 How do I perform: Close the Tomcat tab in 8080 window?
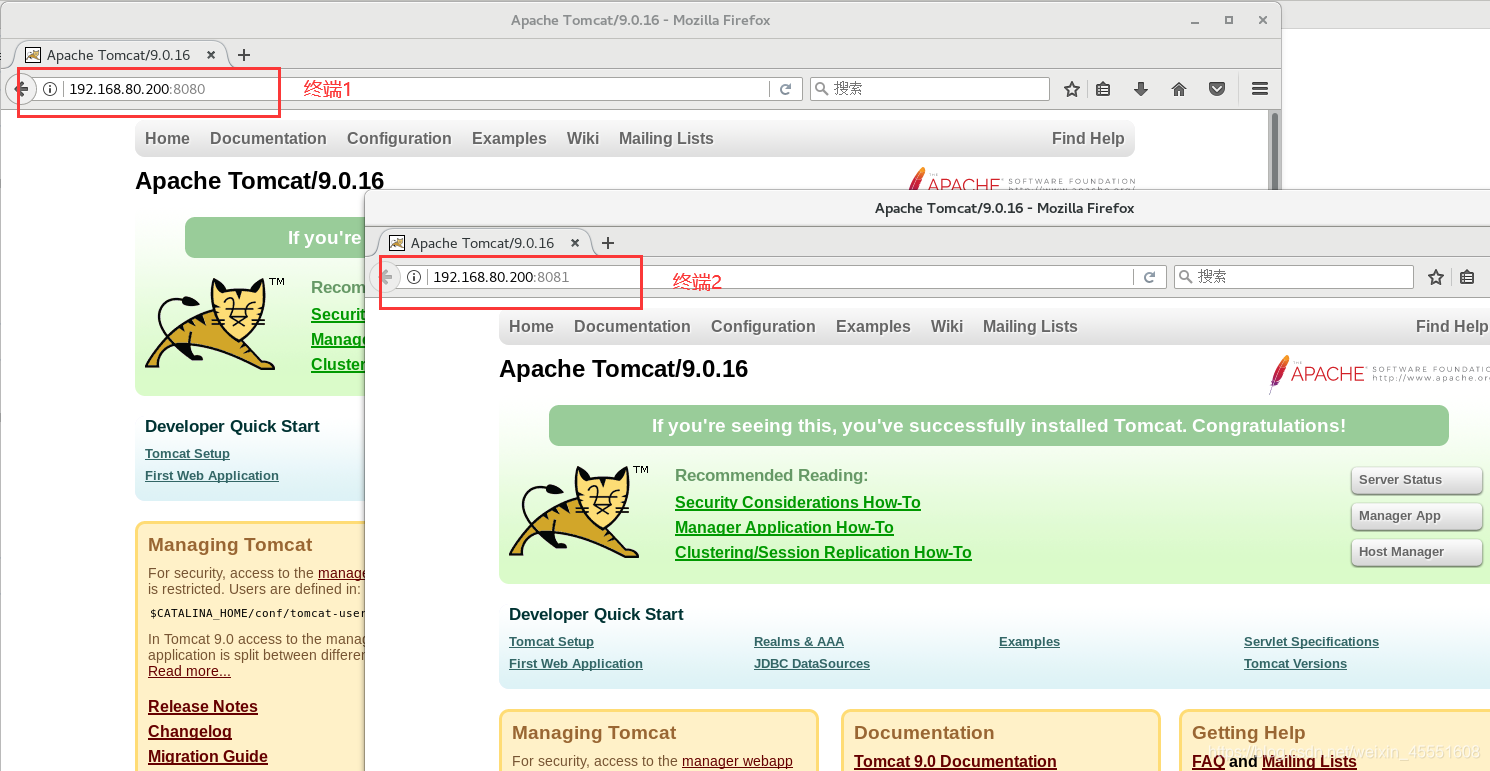point(211,55)
